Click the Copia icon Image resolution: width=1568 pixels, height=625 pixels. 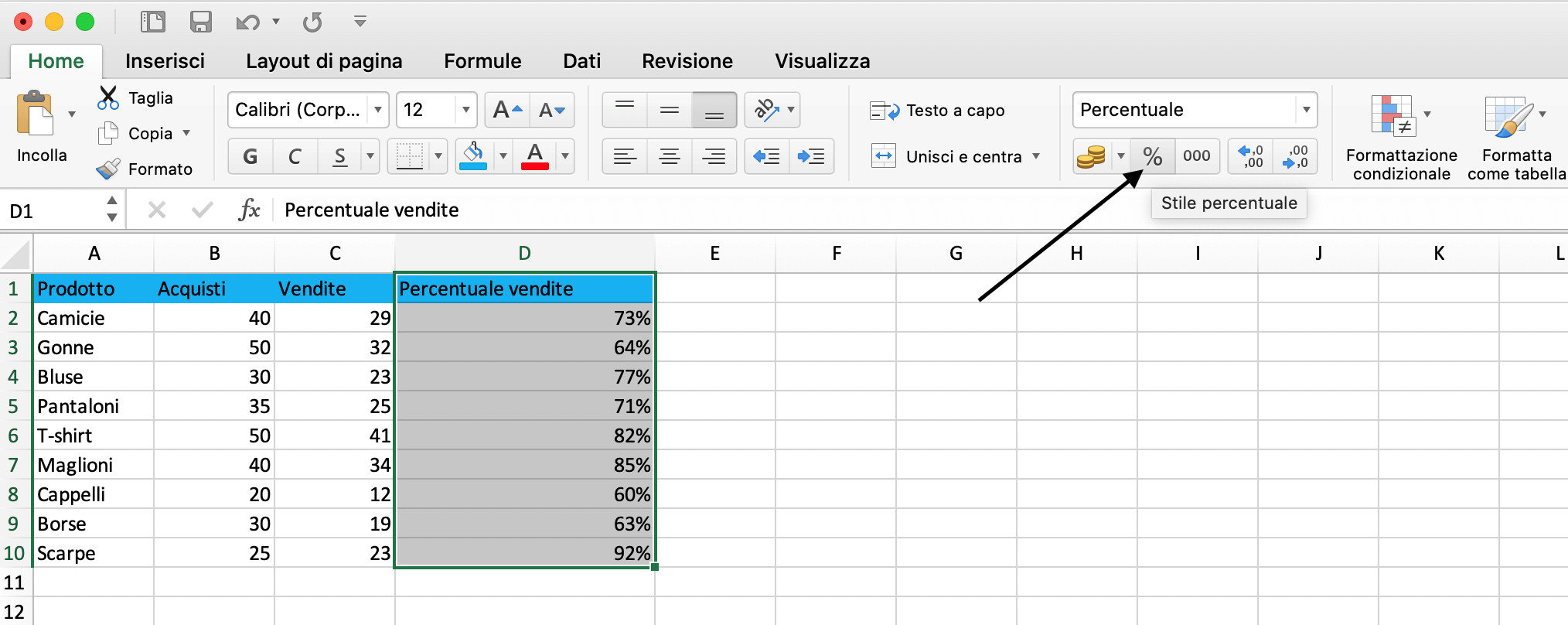108,133
